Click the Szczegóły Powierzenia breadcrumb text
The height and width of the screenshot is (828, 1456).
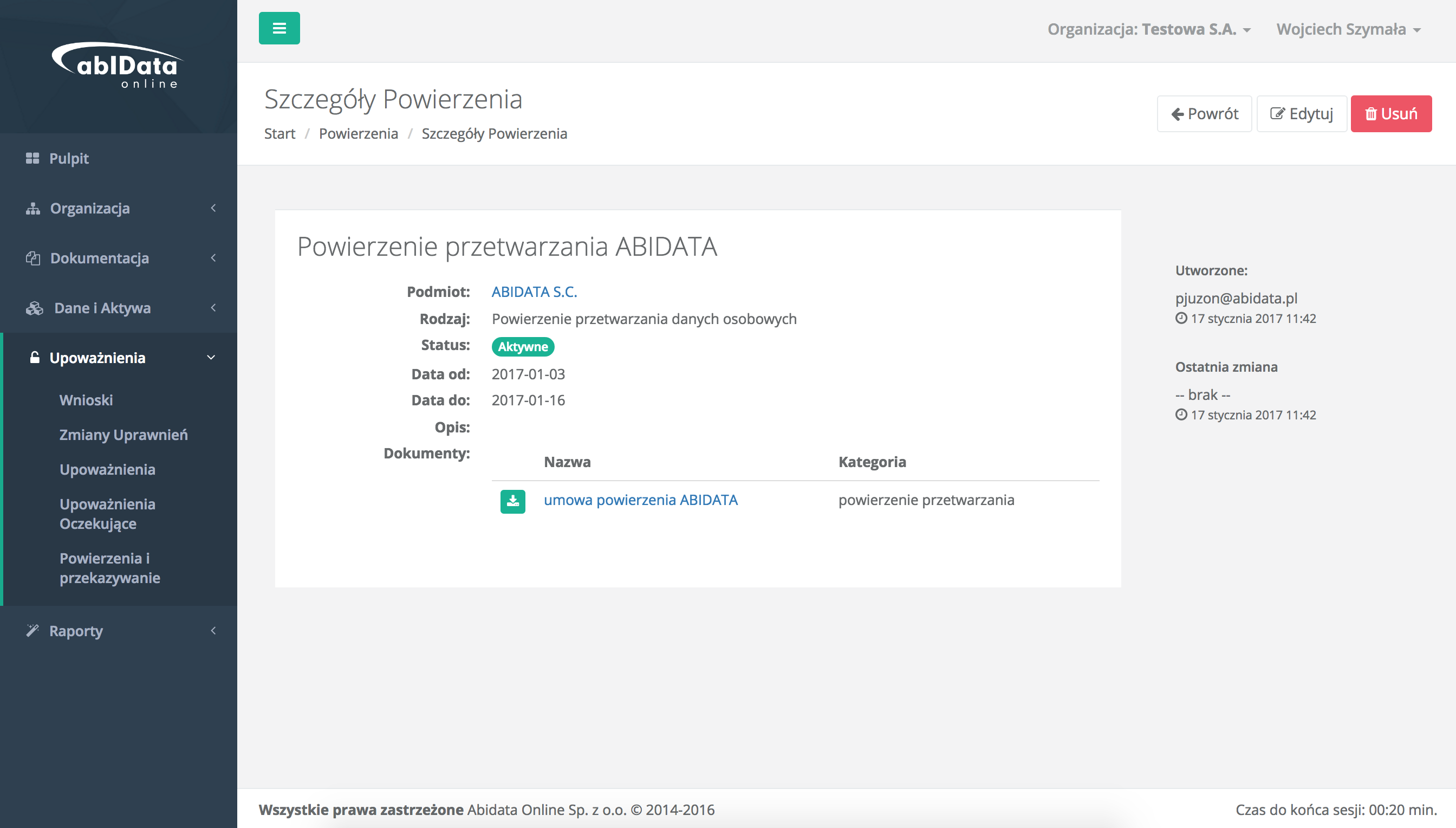495,134
